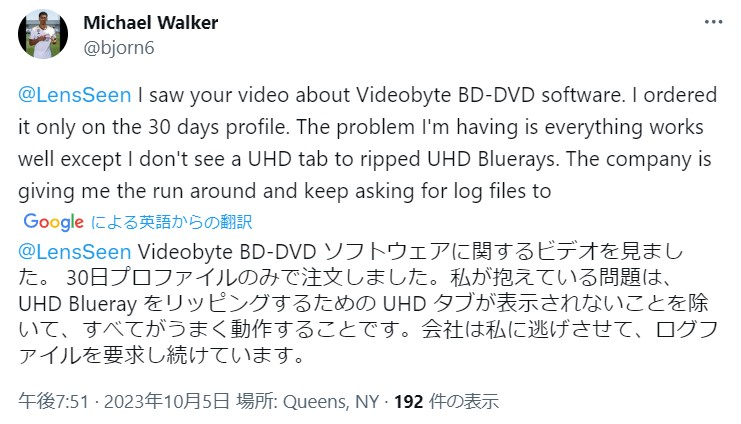741x424 pixels.
Task: Select the Queens, NY location
Action: 331,402
